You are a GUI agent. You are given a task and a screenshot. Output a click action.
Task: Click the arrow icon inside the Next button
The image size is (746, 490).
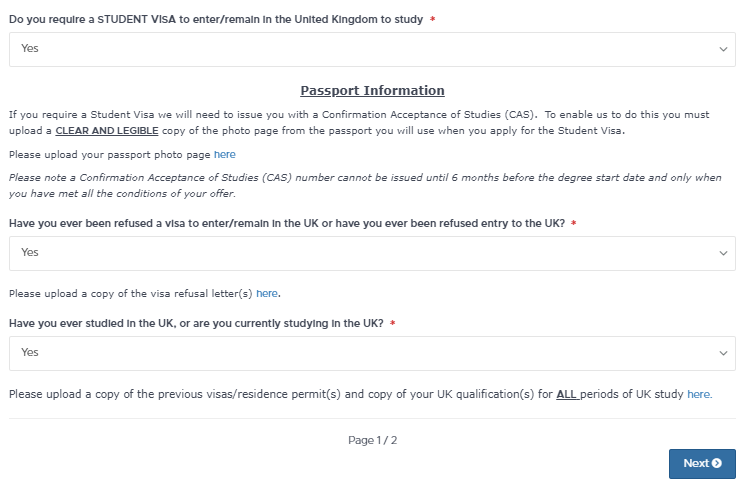[717, 464]
